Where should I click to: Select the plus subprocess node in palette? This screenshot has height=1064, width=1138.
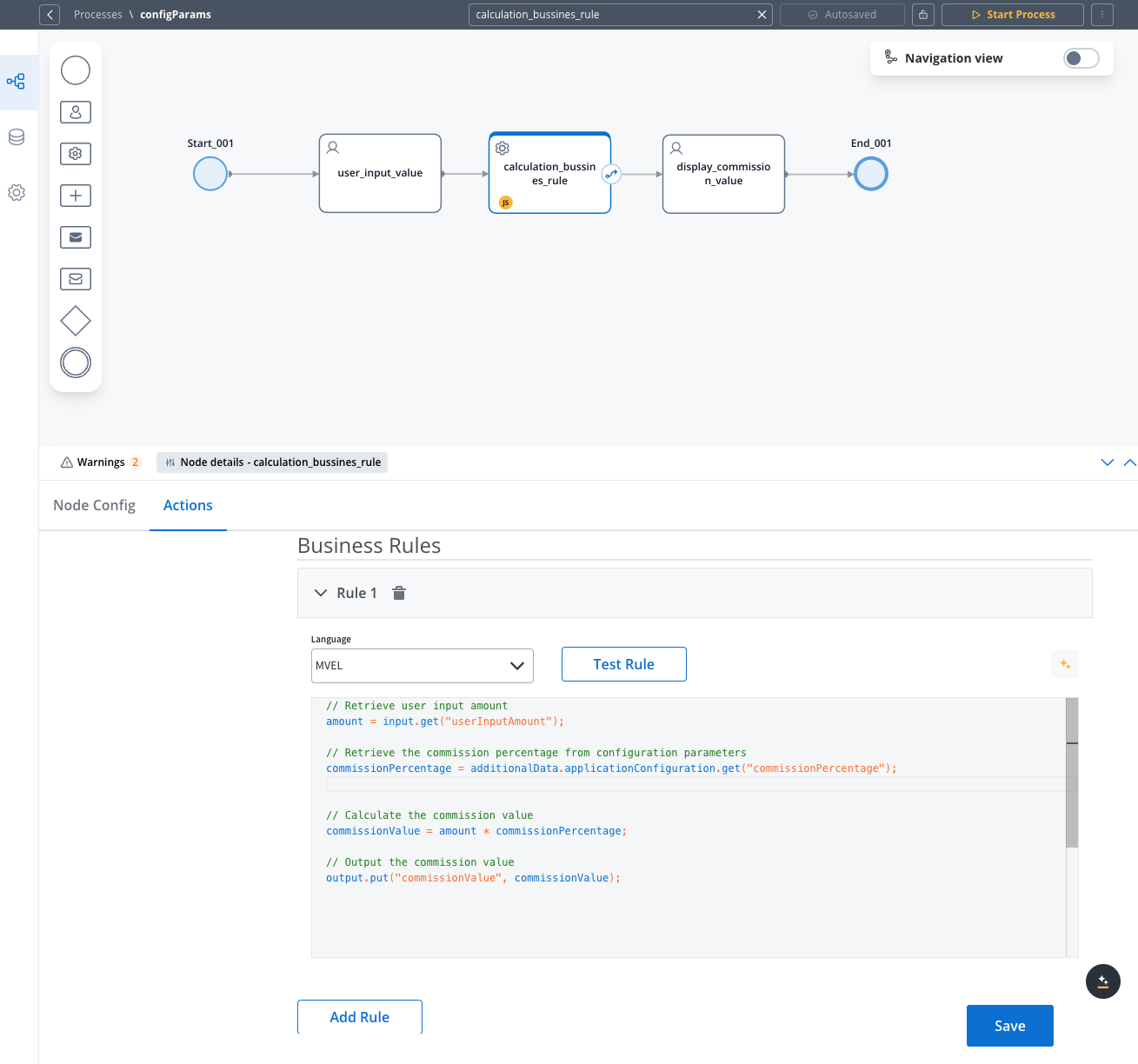tap(76, 196)
